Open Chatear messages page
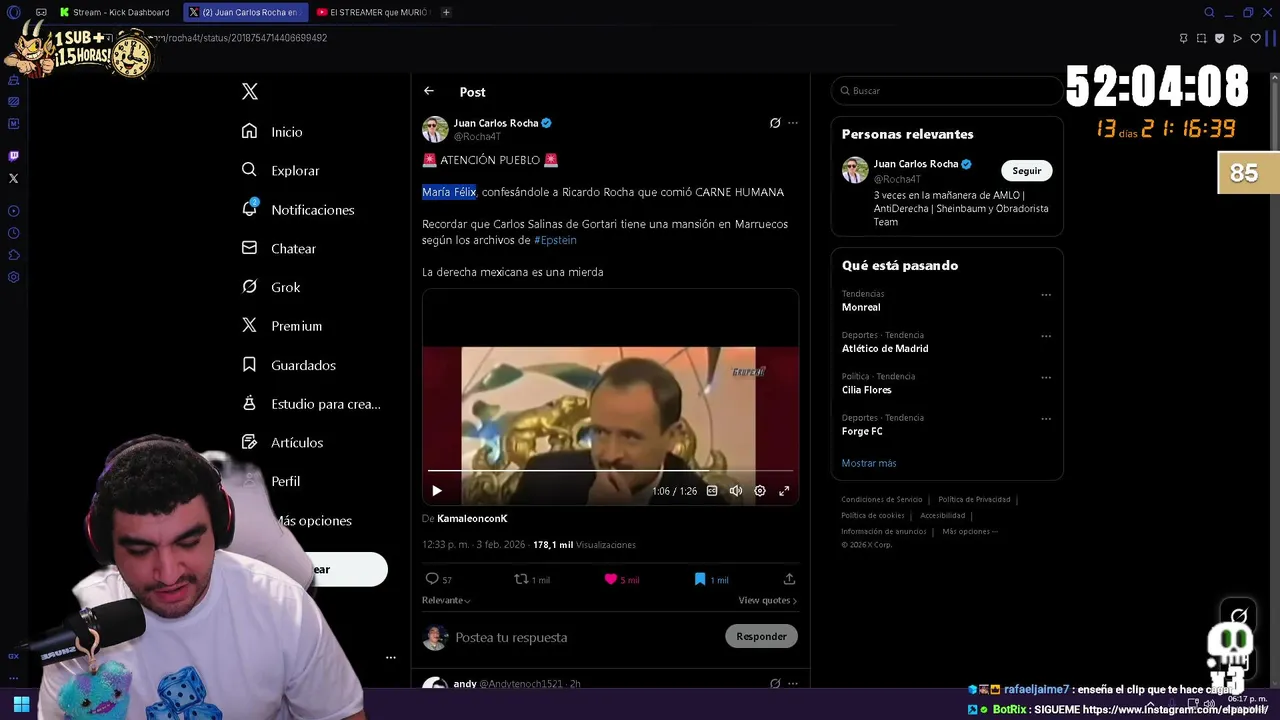Viewport: 1280px width, 720px height. (x=279, y=249)
